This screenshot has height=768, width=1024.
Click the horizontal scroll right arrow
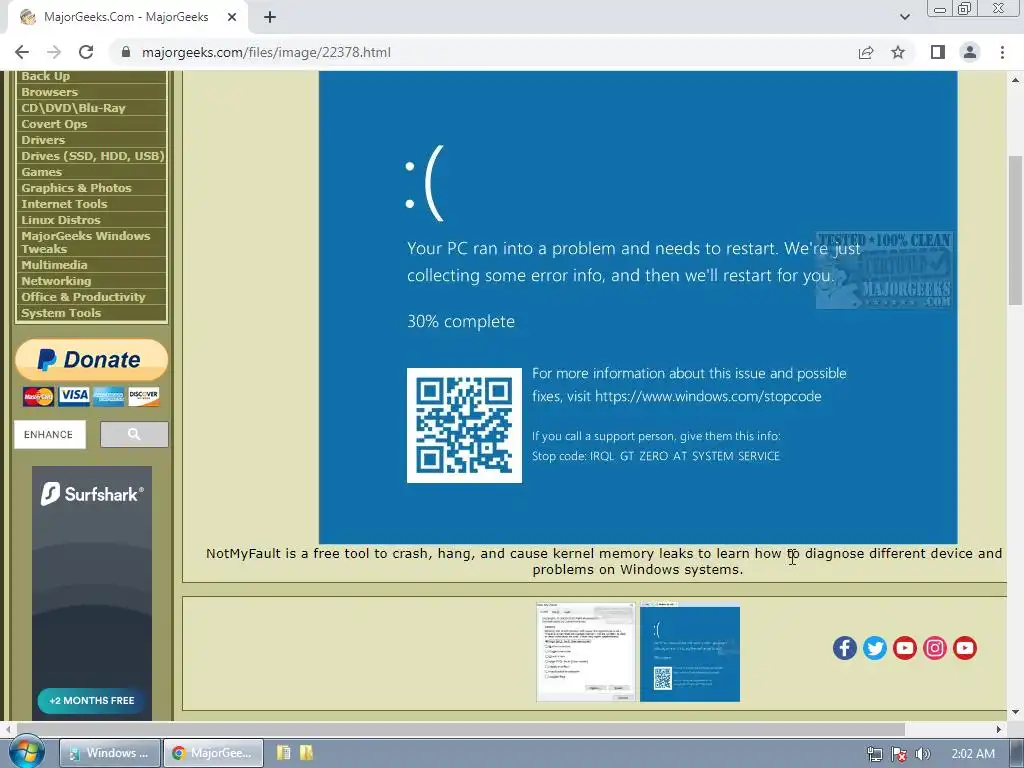click(999, 729)
